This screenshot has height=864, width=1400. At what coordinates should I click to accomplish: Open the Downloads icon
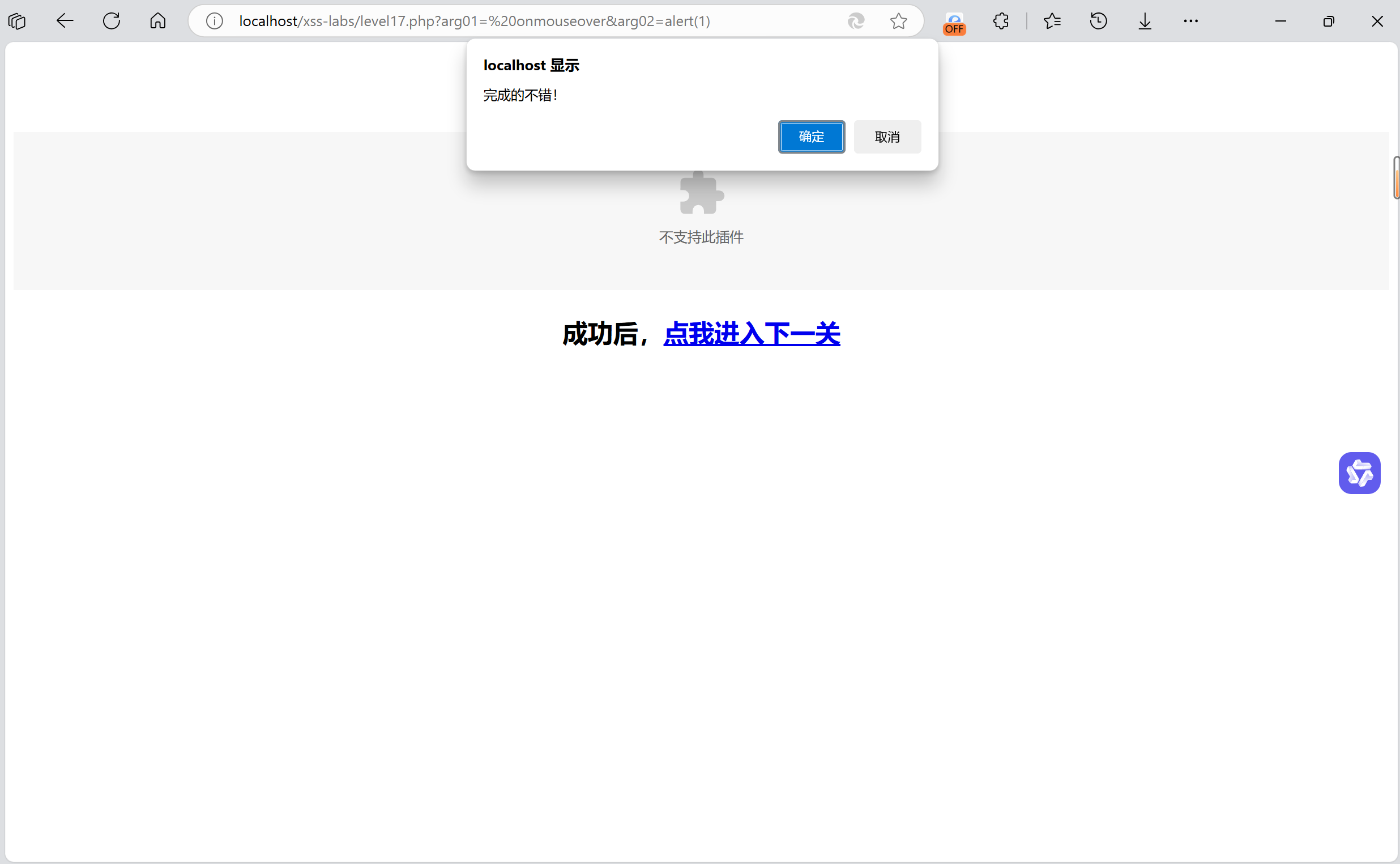point(1145,21)
